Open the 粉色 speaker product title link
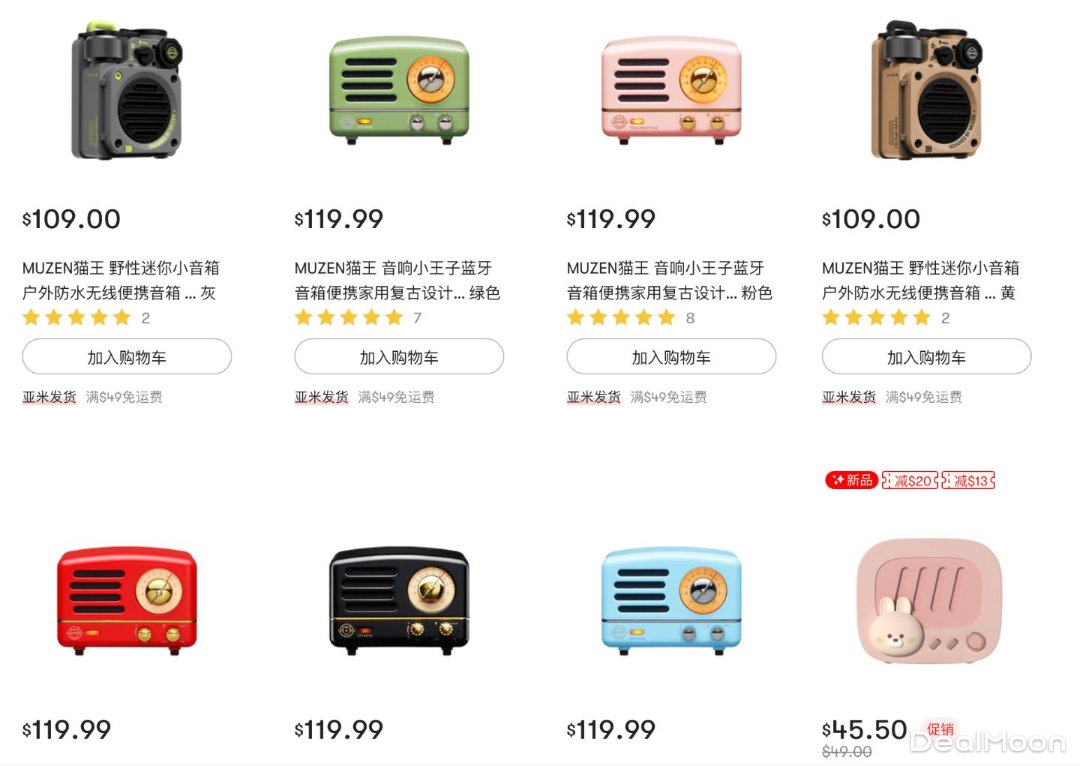1080x766 pixels. [669, 280]
